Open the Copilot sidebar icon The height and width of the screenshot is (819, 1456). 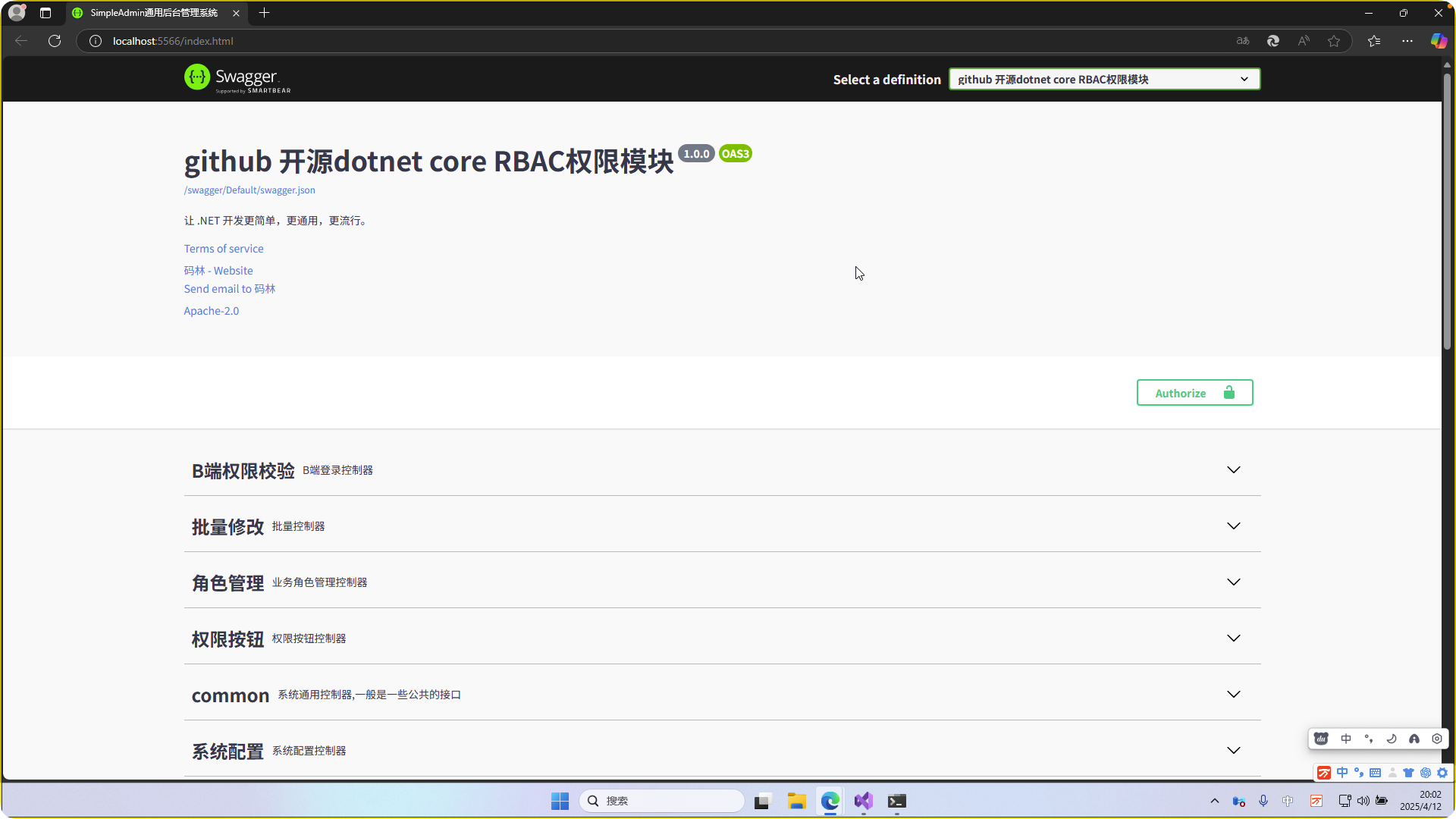[x=1438, y=41]
